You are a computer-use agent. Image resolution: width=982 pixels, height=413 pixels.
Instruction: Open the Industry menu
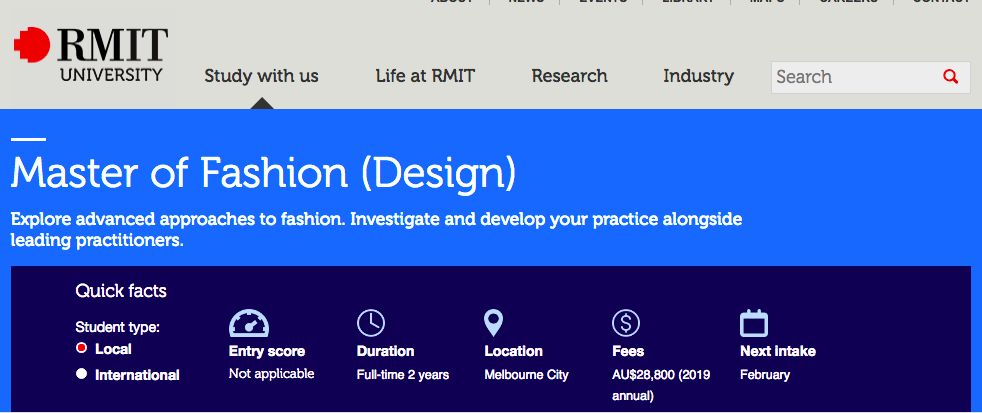point(698,76)
